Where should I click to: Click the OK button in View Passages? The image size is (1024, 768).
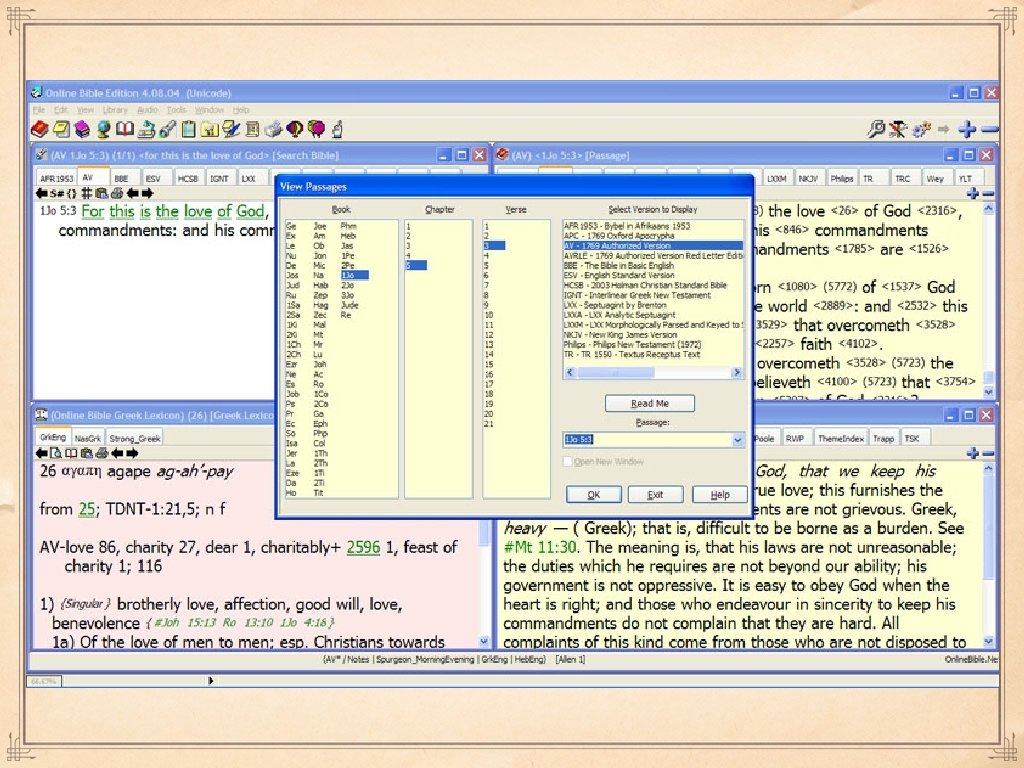click(x=594, y=494)
